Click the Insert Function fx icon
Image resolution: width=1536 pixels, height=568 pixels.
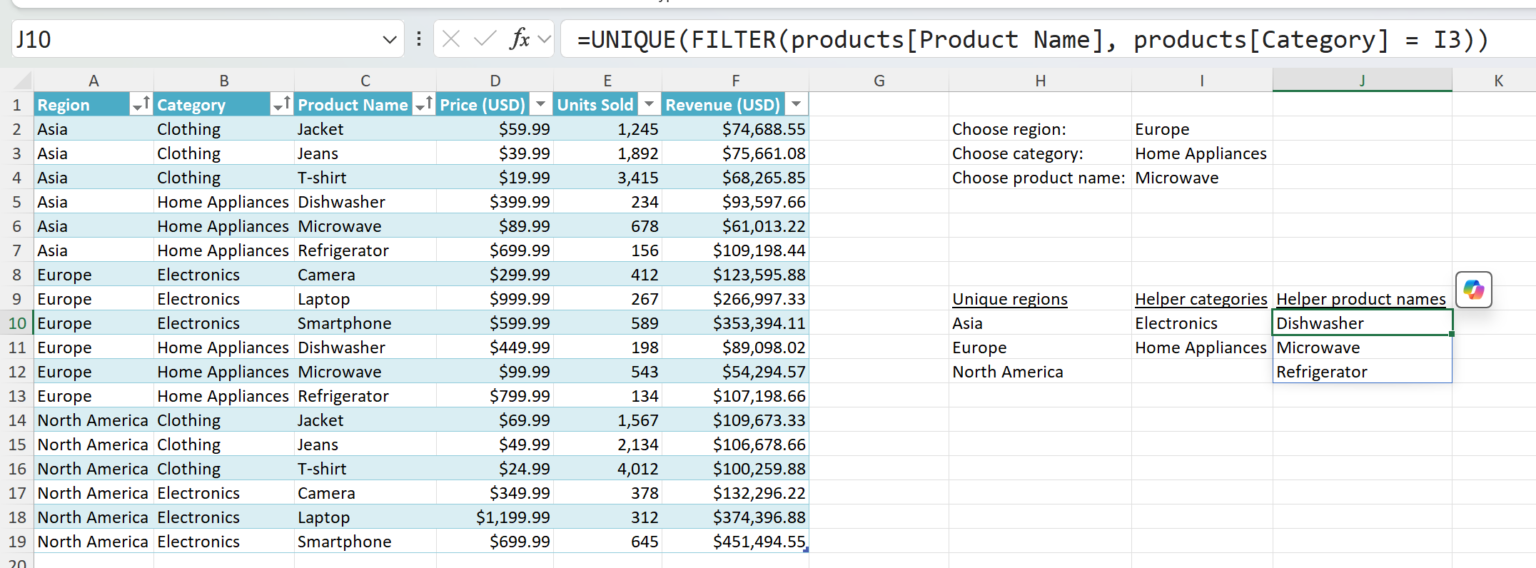(x=519, y=40)
